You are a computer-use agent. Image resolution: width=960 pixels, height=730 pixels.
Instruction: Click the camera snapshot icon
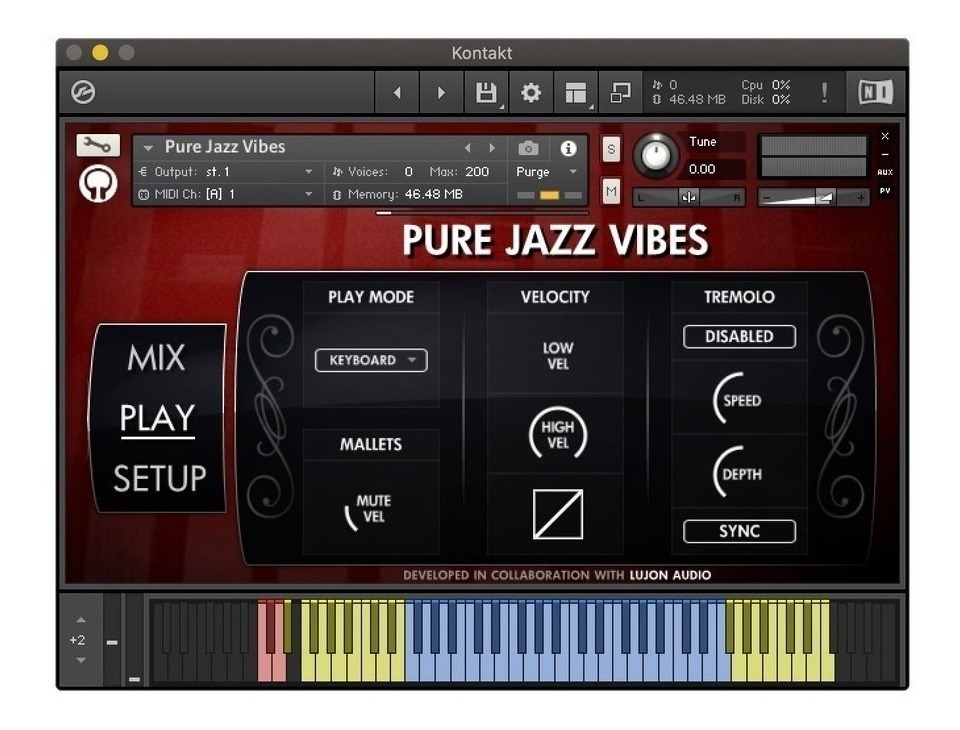pyautogui.click(x=528, y=148)
